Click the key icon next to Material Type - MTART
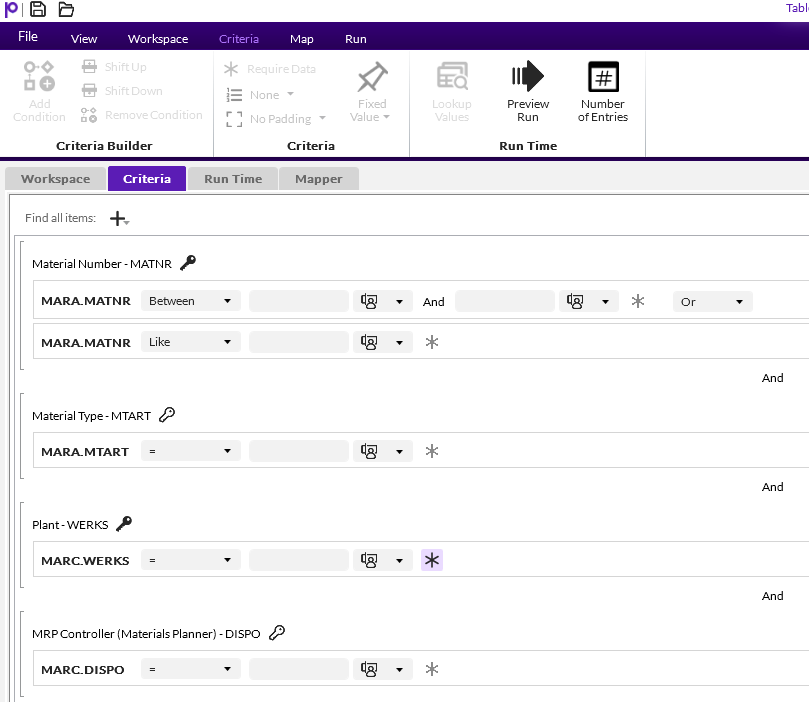 167,415
